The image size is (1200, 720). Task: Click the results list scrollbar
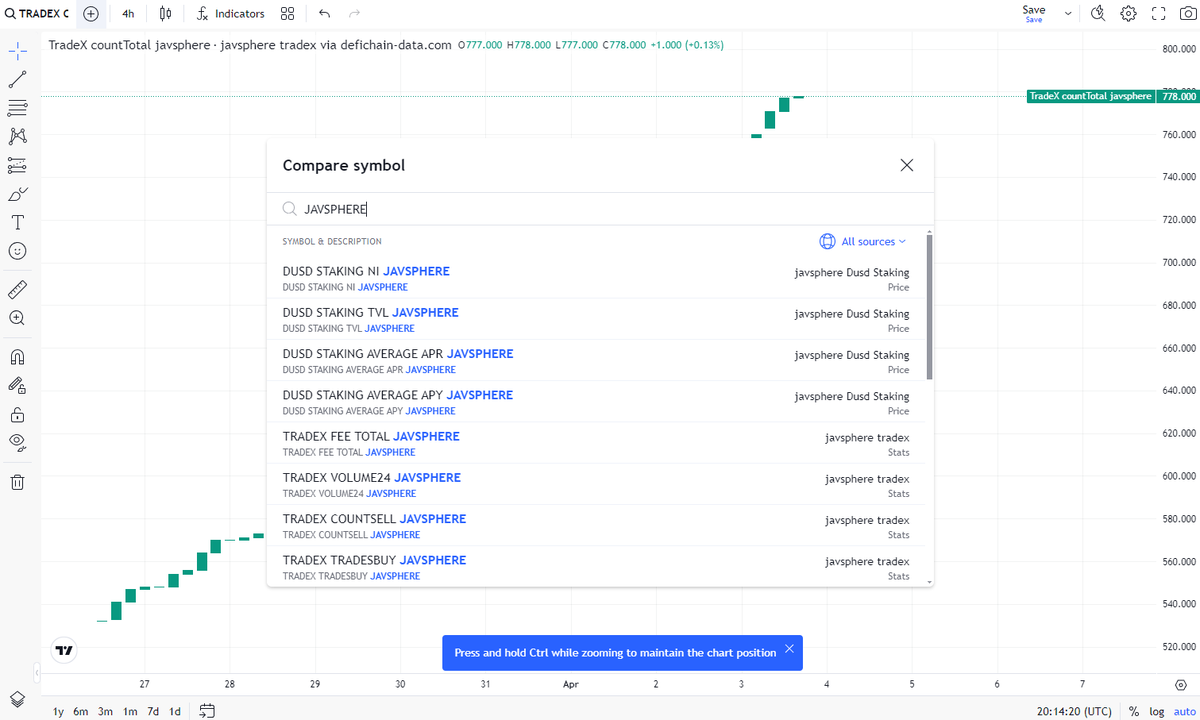point(930,307)
